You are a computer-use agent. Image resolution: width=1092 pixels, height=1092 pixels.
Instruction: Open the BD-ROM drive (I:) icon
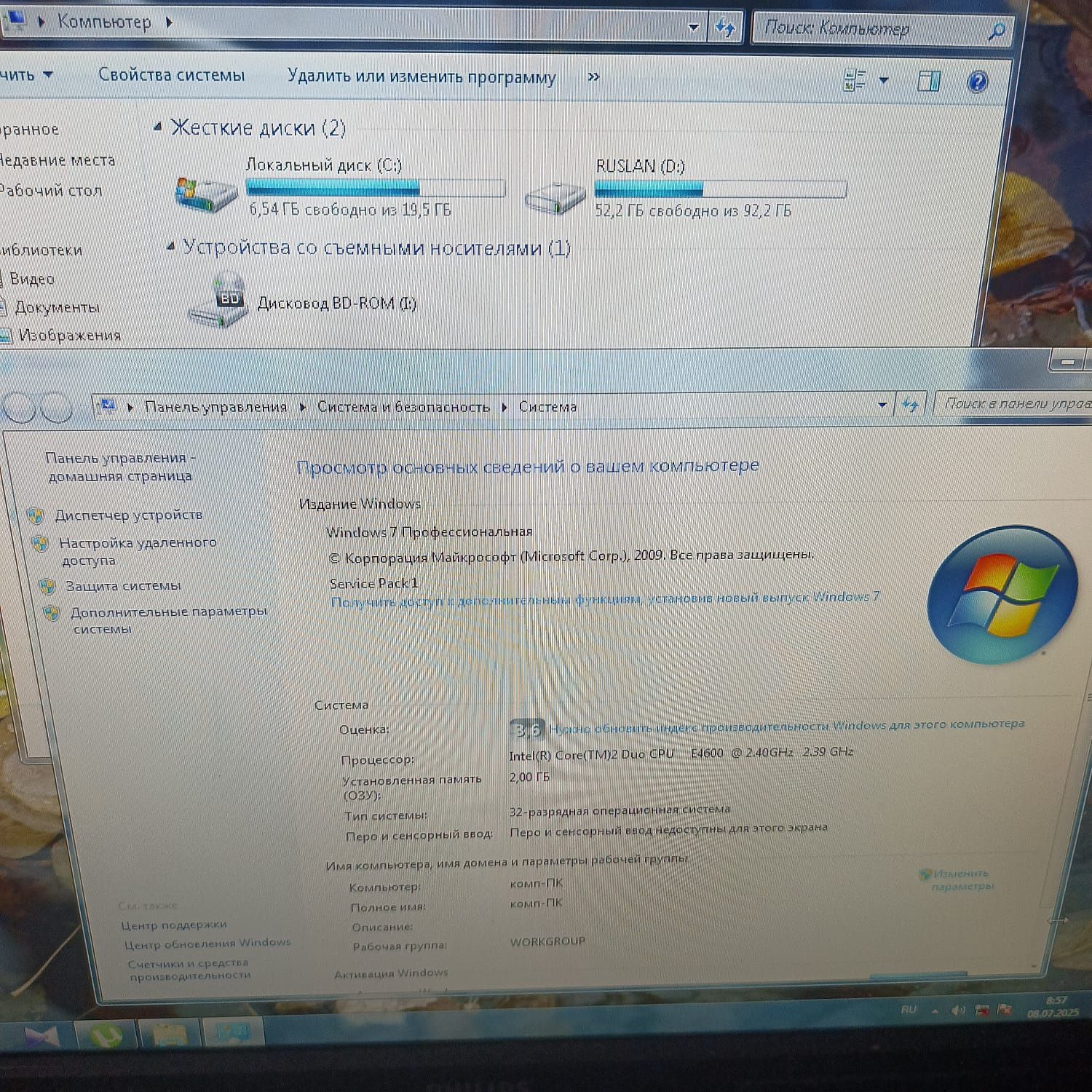tap(217, 299)
